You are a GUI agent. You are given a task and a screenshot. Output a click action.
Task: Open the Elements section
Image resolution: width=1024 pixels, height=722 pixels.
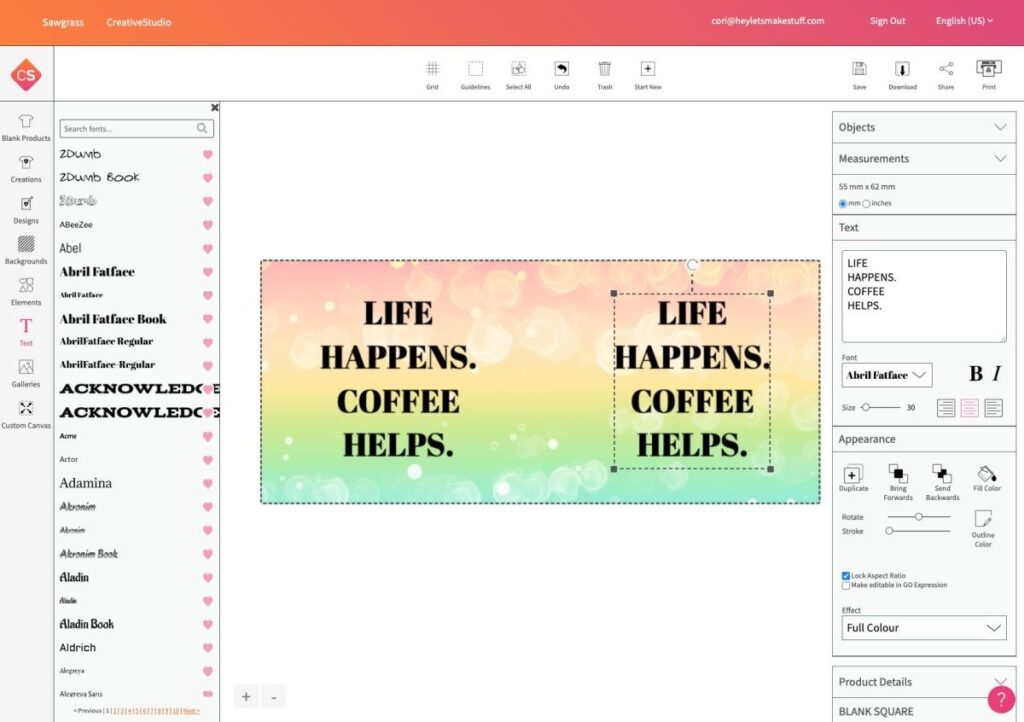tap(26, 292)
